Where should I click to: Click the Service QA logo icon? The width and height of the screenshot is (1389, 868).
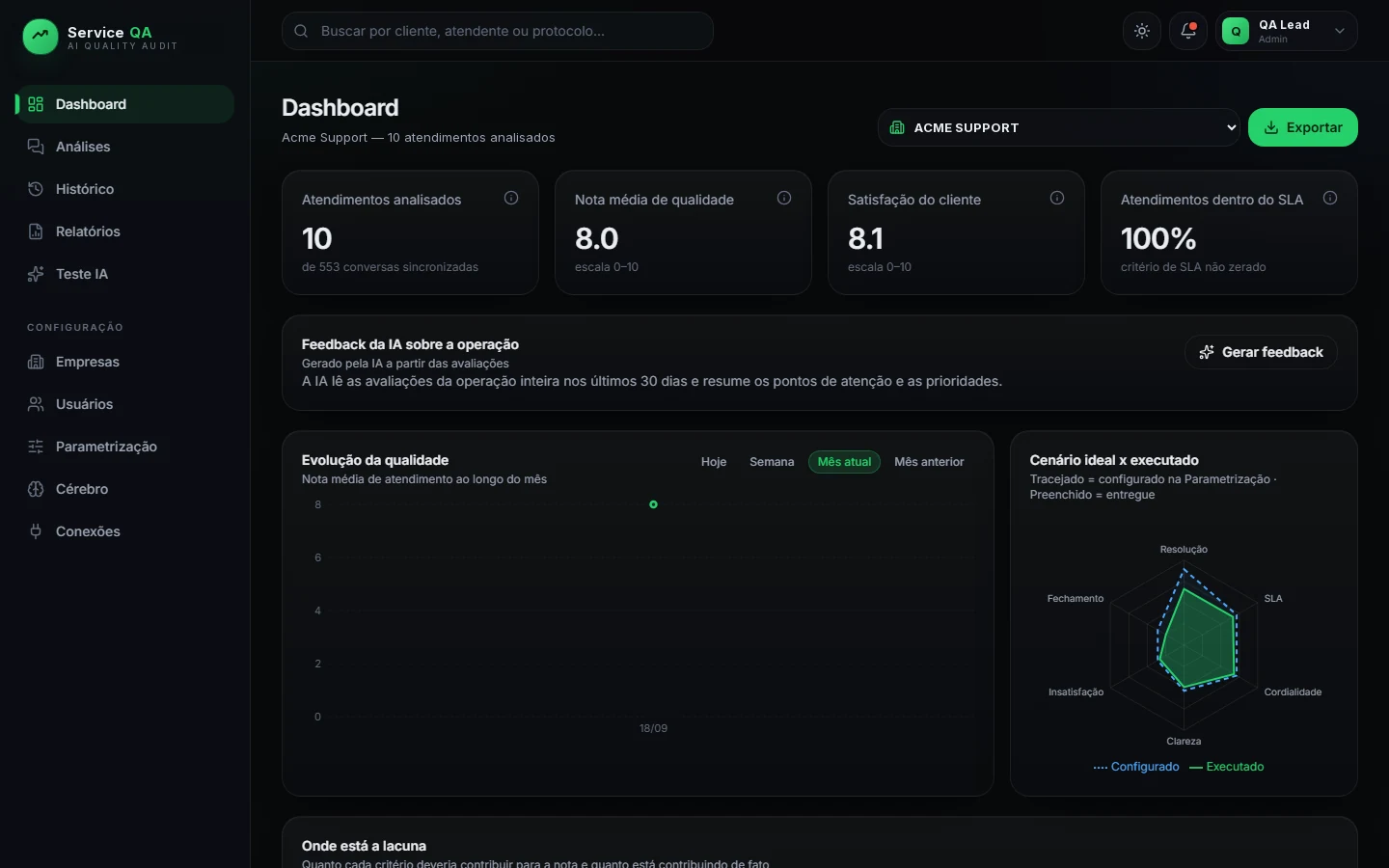pyautogui.click(x=40, y=37)
